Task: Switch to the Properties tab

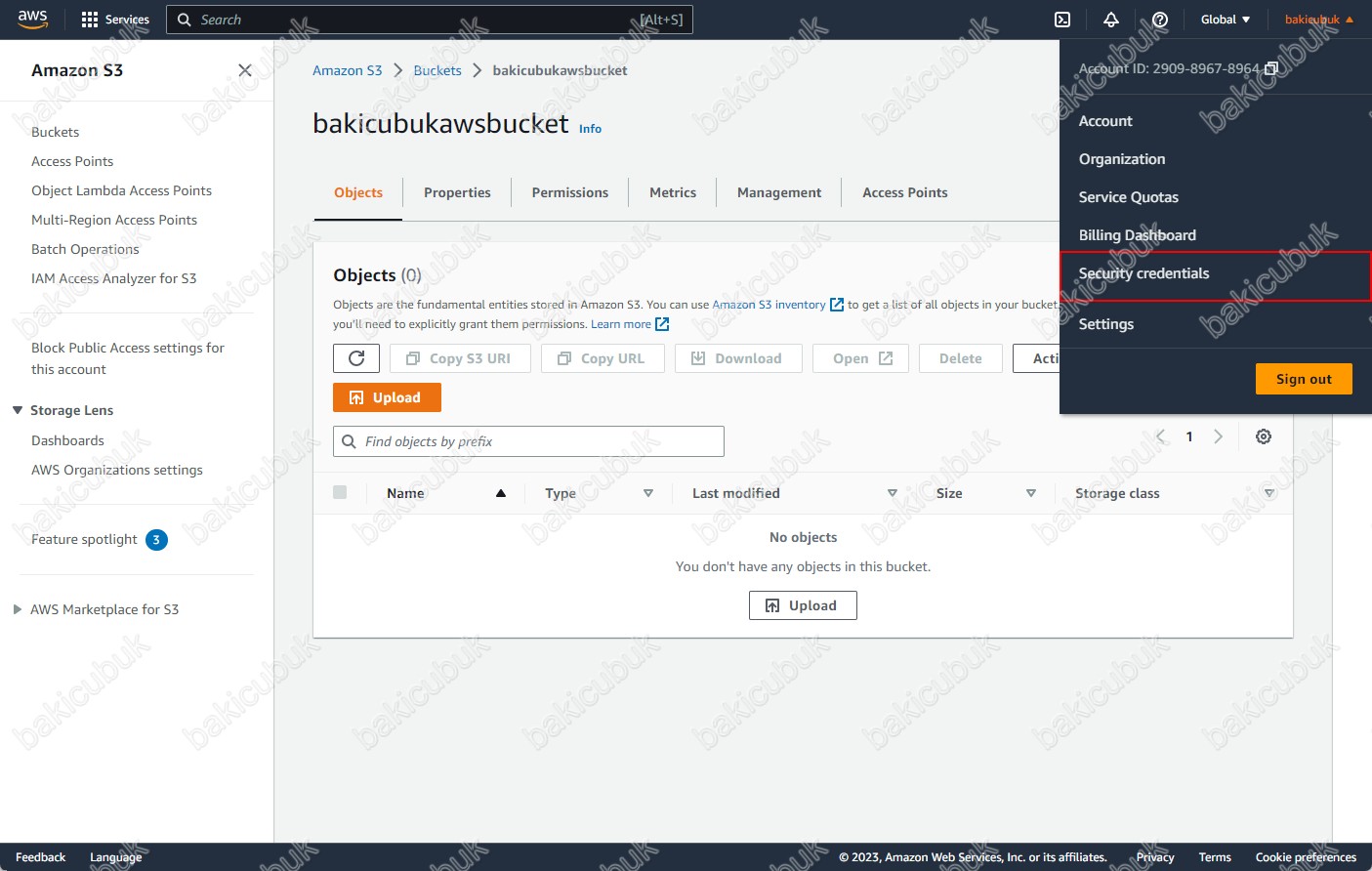Action: 457,192
